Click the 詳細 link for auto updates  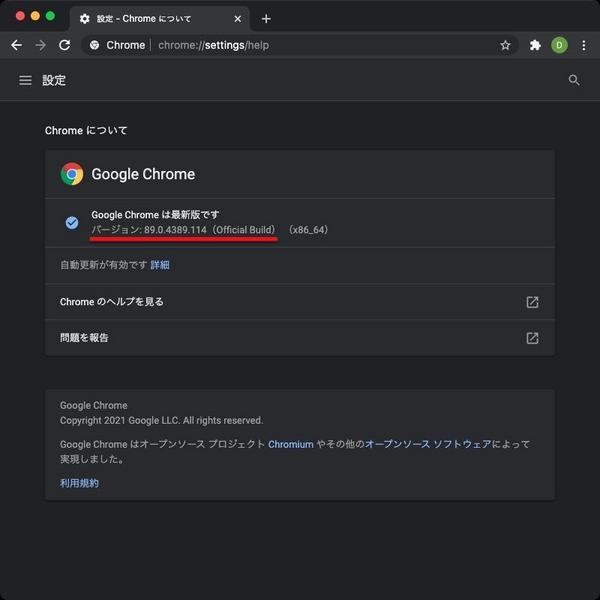point(160,265)
